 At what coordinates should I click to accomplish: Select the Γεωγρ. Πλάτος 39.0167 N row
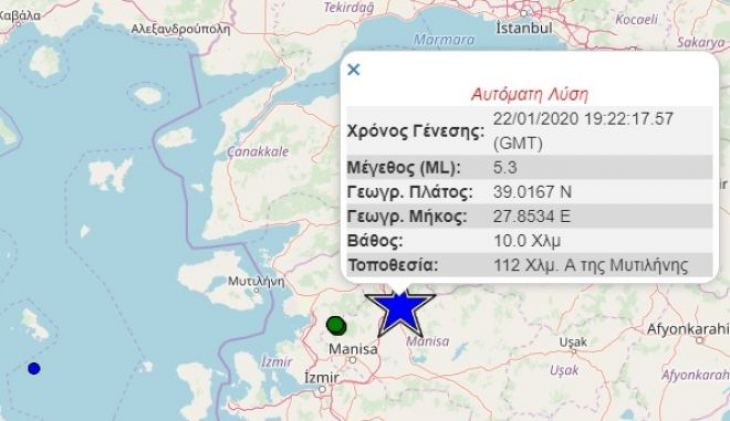tap(529, 191)
